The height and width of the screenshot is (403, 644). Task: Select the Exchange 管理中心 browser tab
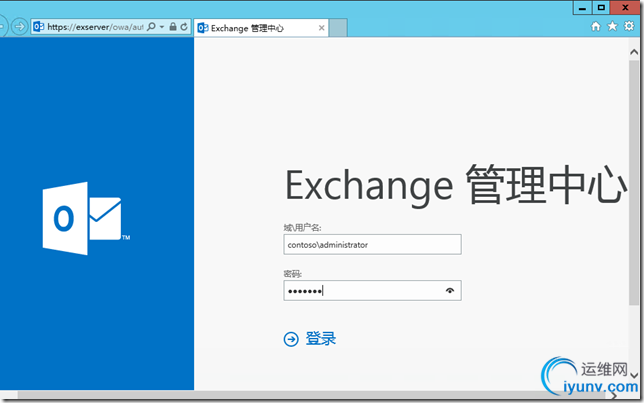[261, 28]
